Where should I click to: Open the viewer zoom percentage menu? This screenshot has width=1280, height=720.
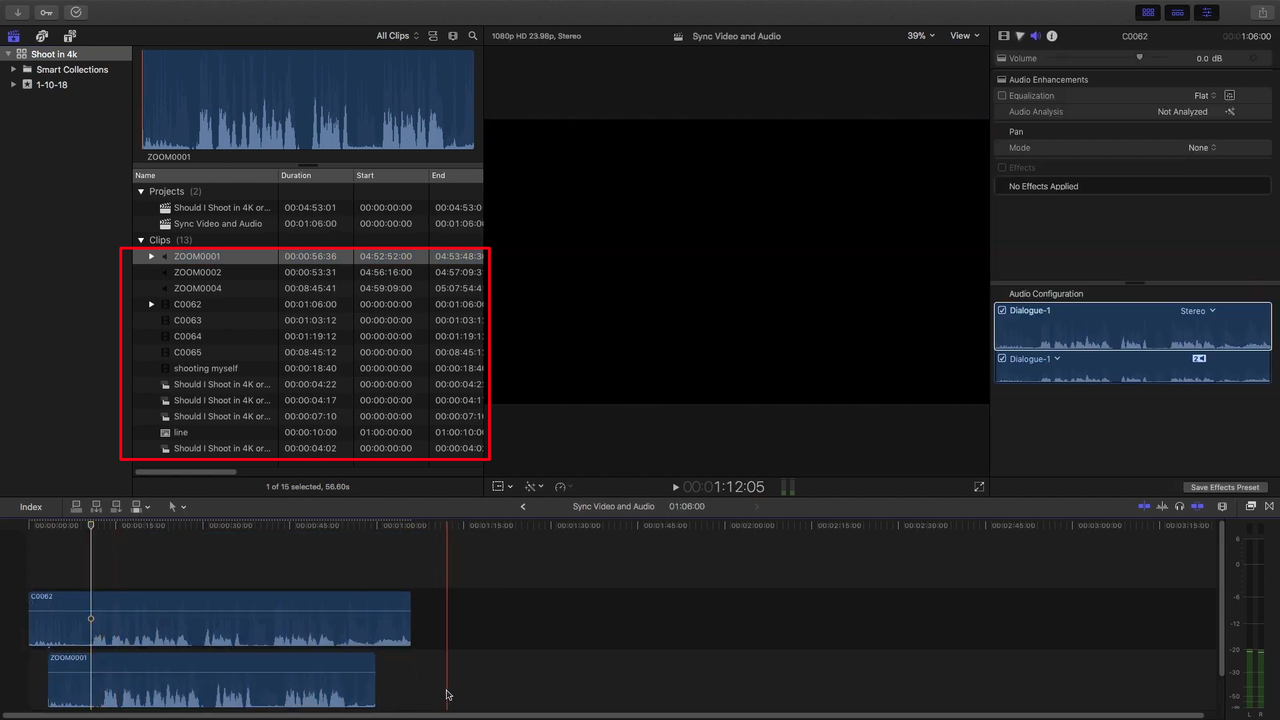click(x=917, y=35)
